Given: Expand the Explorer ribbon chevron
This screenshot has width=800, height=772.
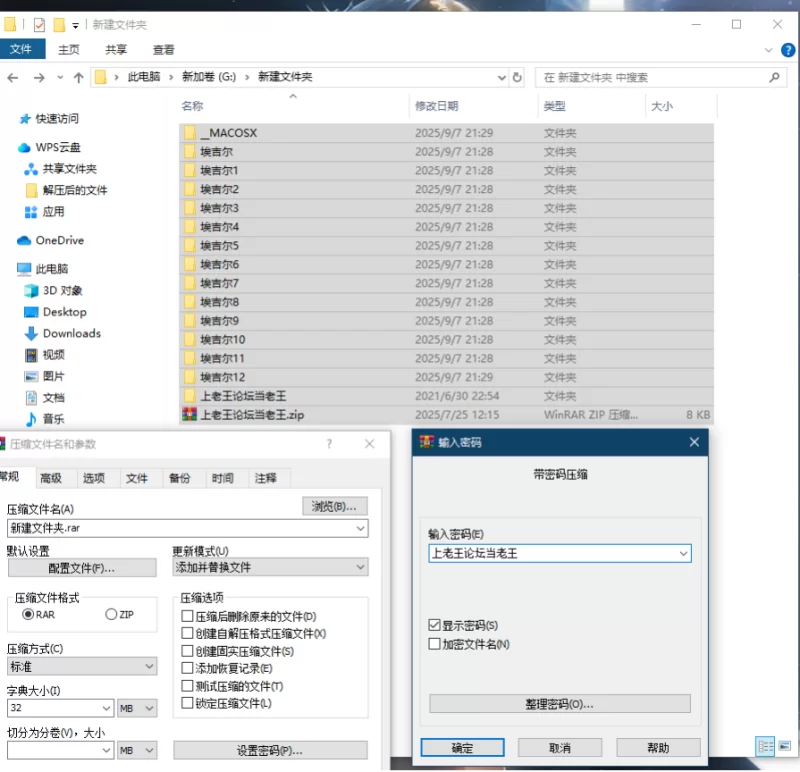Looking at the screenshot, I should 768,50.
